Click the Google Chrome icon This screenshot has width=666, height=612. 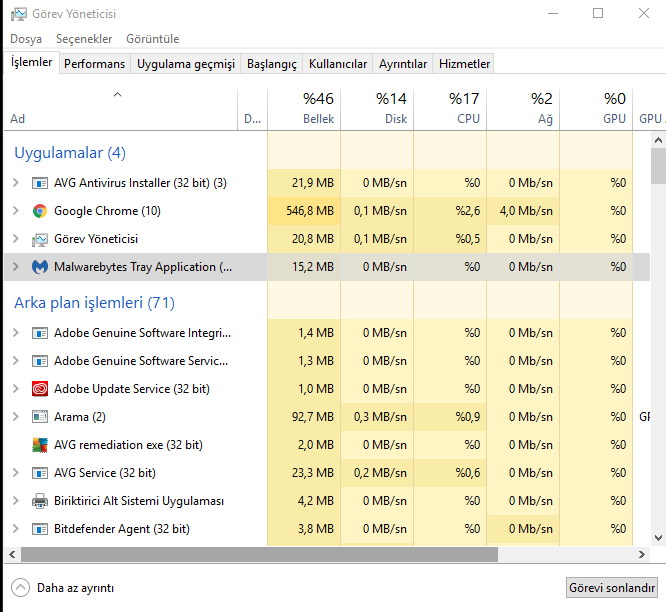click(x=40, y=211)
